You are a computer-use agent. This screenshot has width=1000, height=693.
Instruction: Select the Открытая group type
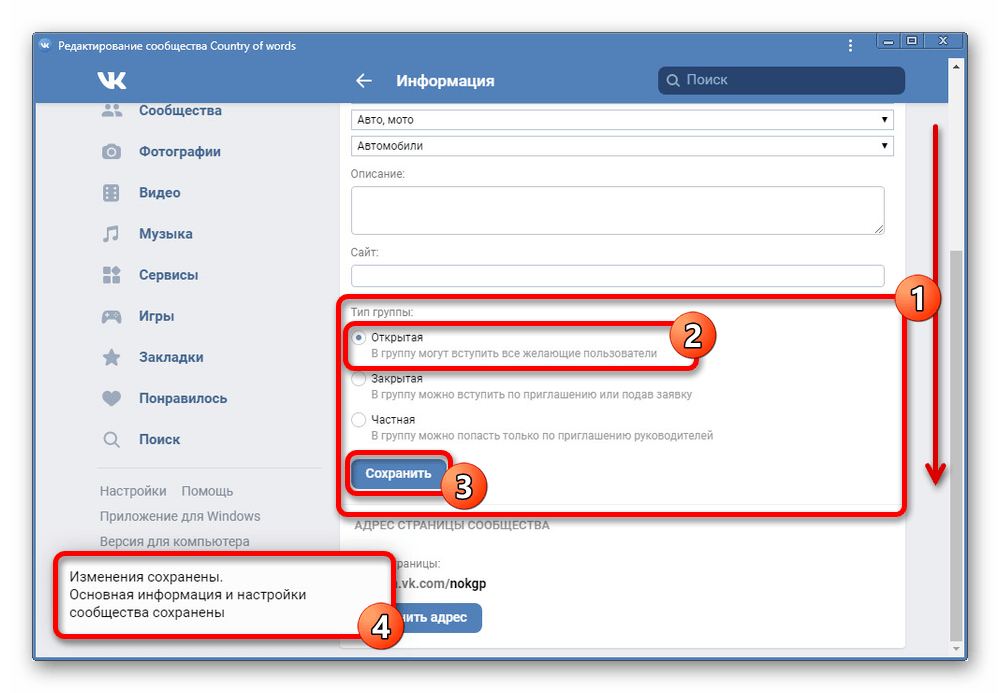(x=359, y=339)
